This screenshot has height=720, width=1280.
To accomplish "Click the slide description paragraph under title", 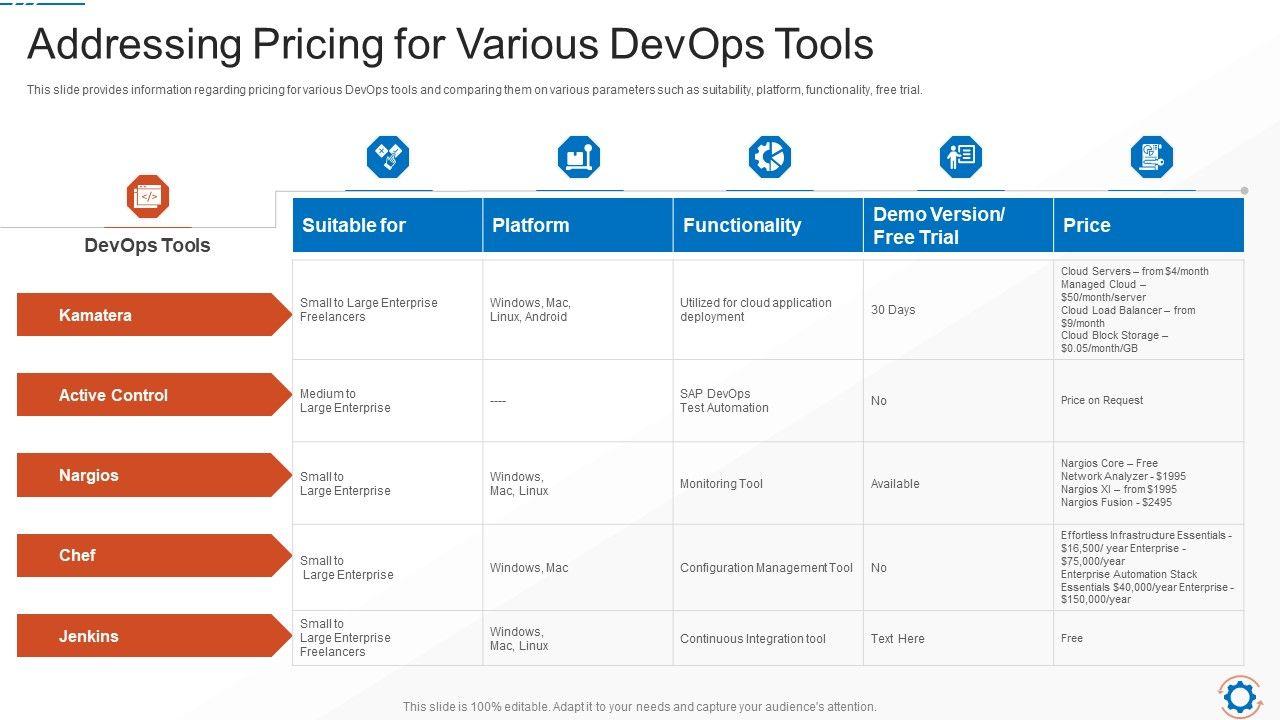I will (x=475, y=90).
